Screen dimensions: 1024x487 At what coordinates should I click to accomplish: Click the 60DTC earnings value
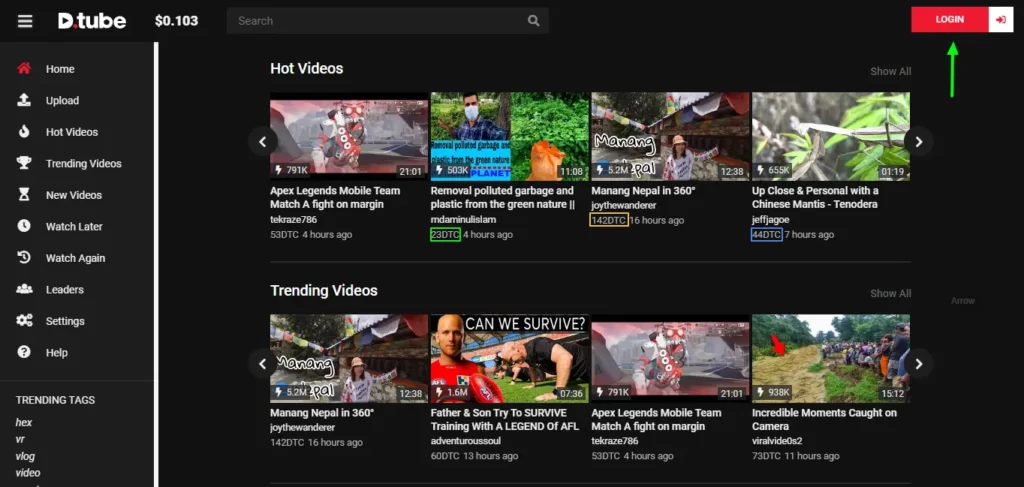[445, 456]
